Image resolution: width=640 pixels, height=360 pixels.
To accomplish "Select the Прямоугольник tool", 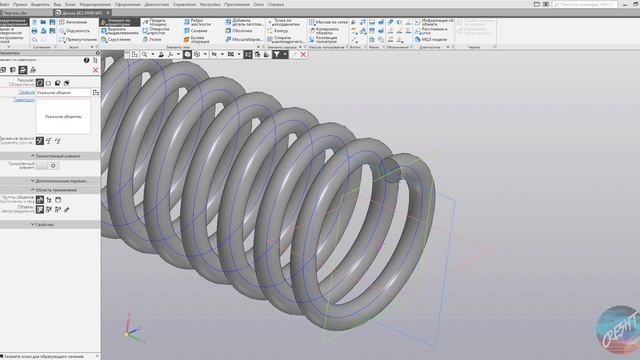I will (x=78, y=40).
